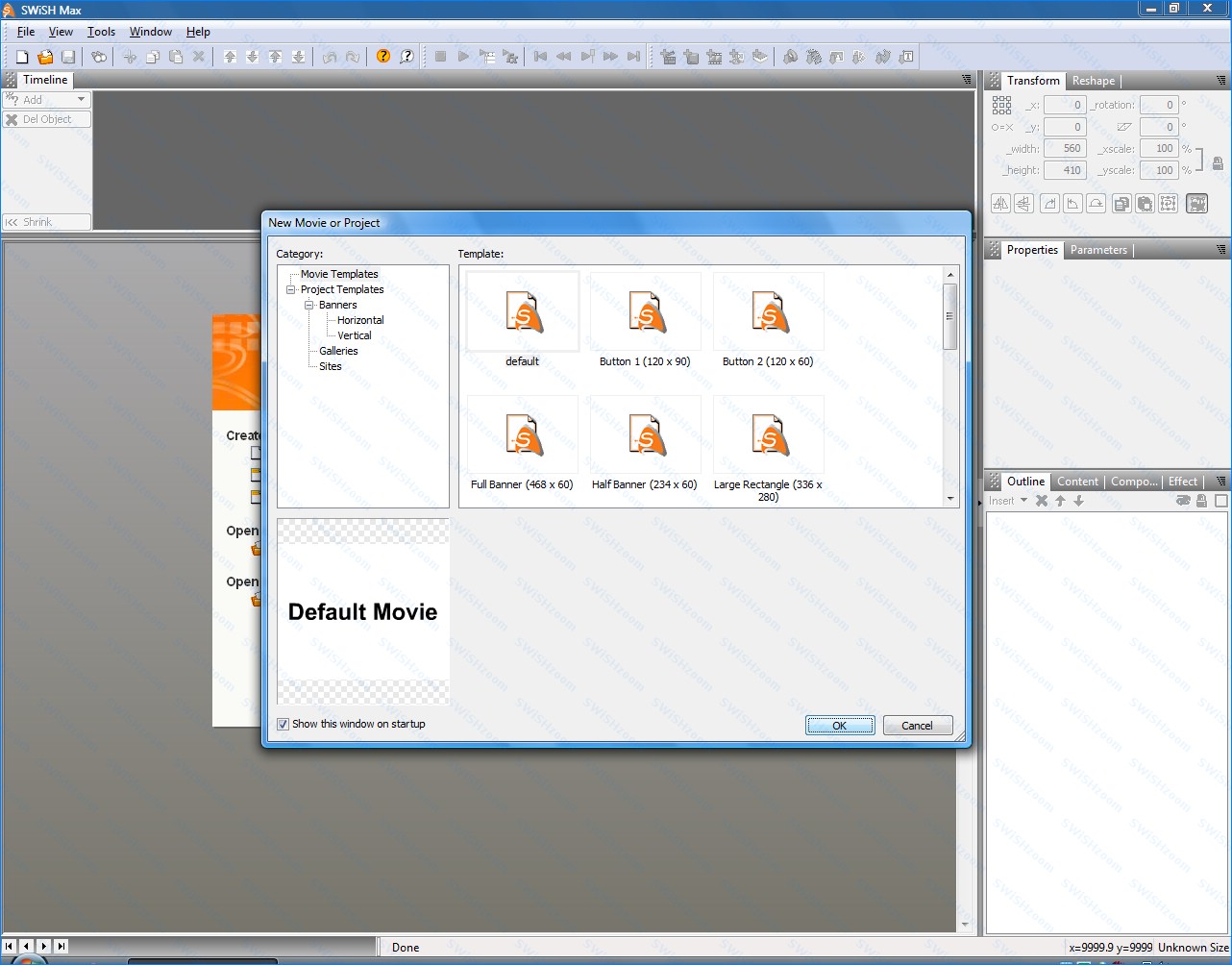Open the Tools menu
The width and height of the screenshot is (1232, 965).
coord(101,32)
